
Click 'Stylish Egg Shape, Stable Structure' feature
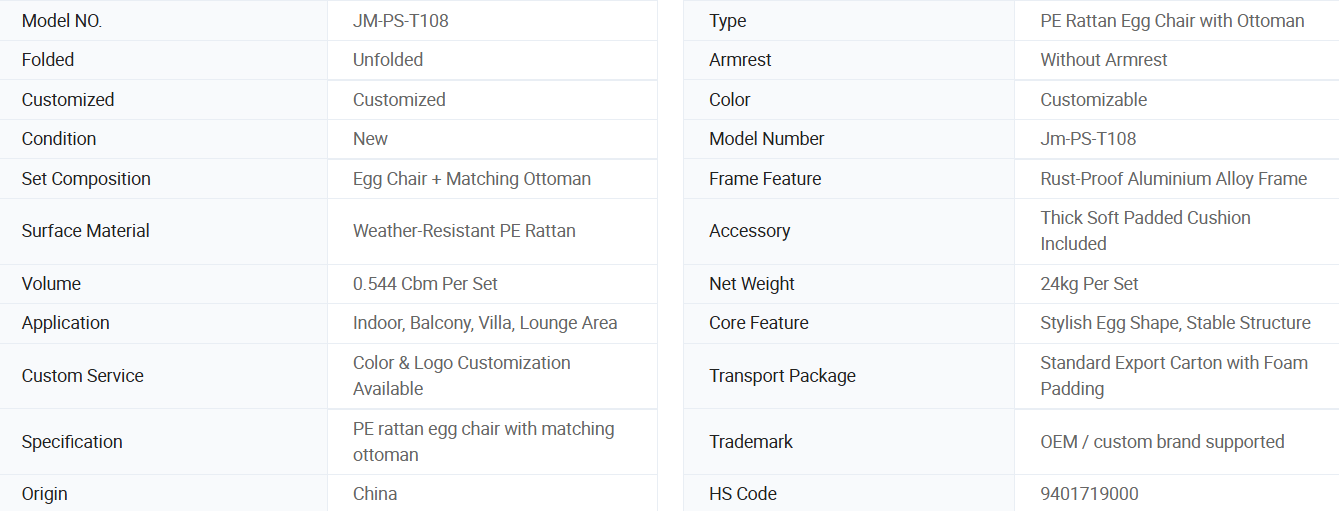pyautogui.click(x=1175, y=323)
